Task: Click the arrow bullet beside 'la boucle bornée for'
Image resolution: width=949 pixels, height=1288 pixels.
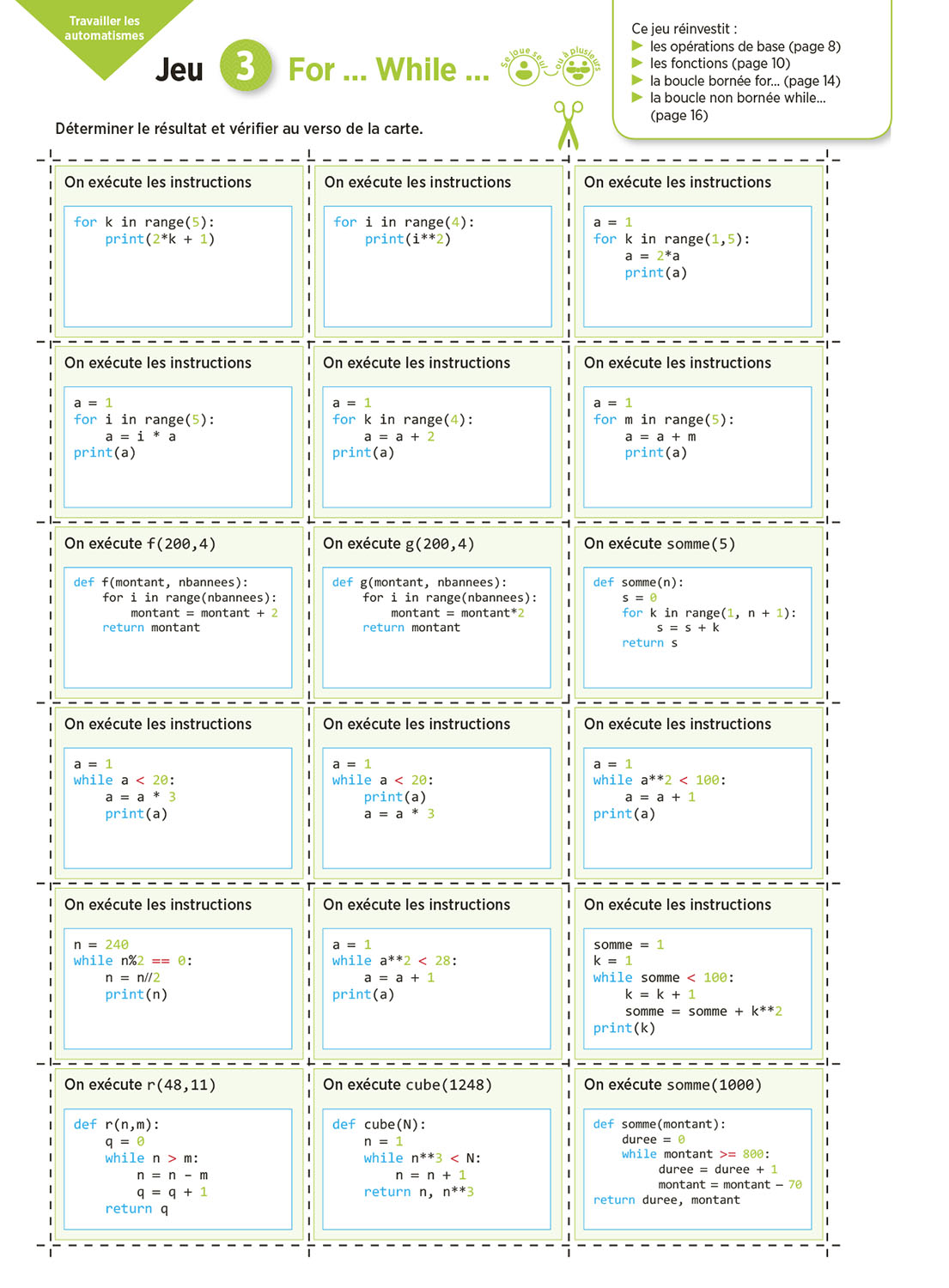Action: (637, 81)
